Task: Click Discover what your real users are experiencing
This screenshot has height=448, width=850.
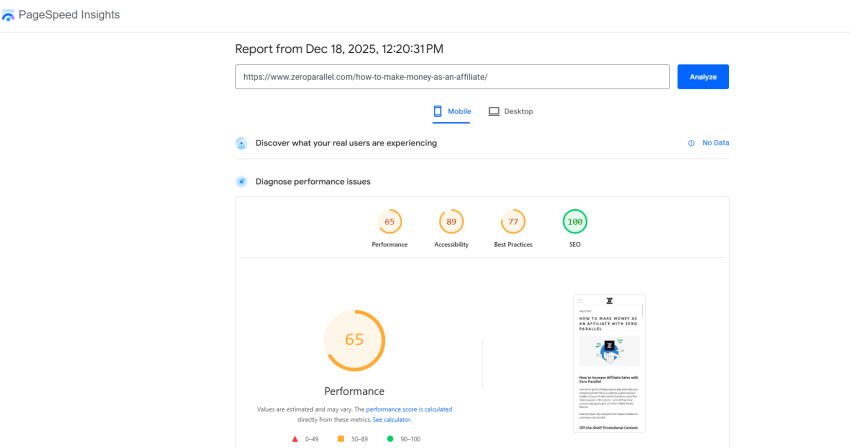Action: pyautogui.click(x=346, y=143)
